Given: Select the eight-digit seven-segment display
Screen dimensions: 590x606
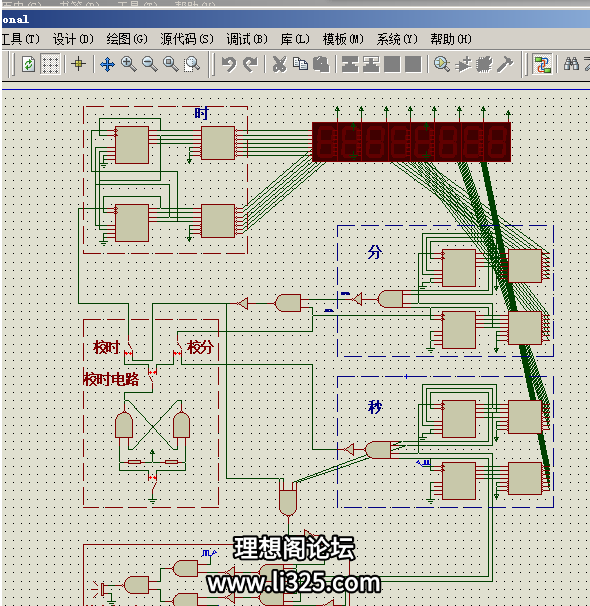Looking at the screenshot, I should pyautogui.click(x=411, y=142).
